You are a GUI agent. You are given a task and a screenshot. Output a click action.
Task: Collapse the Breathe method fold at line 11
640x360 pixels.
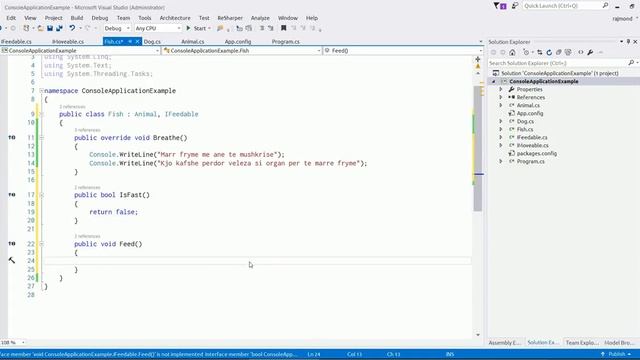[x=41, y=138]
